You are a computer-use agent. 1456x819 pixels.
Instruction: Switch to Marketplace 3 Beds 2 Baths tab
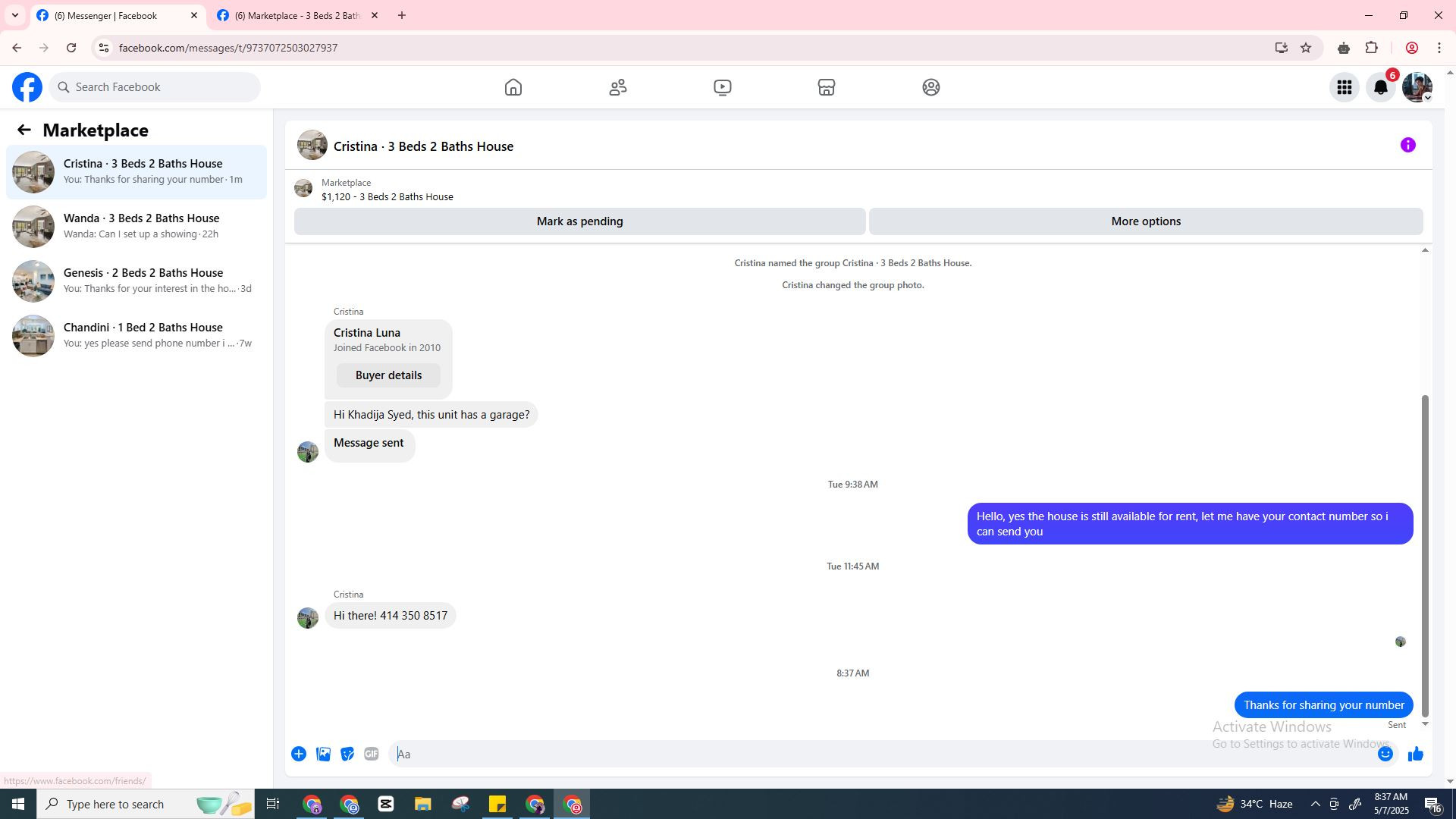point(297,15)
